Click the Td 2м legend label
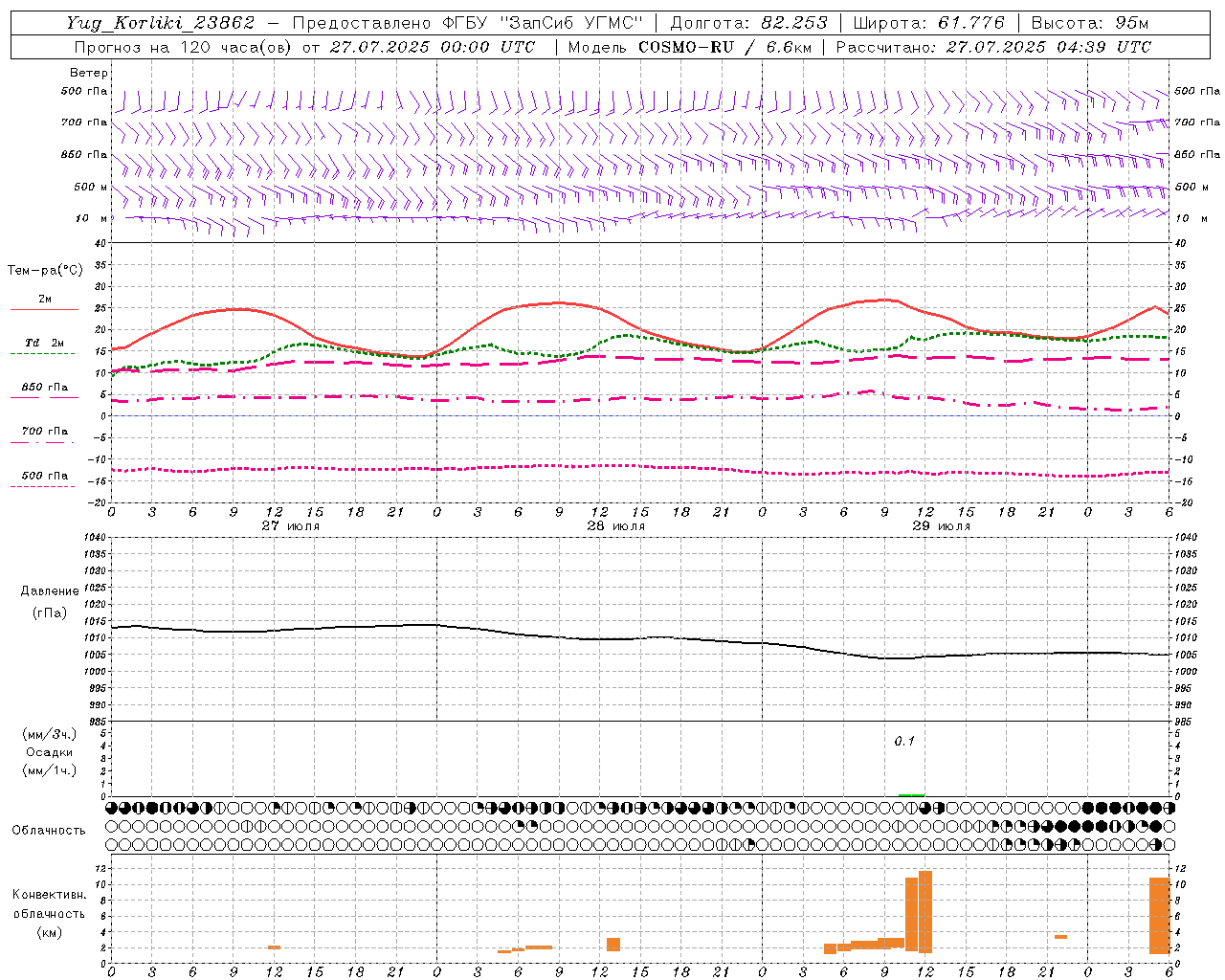Viewport: 1225px width, 980px height. point(45,343)
